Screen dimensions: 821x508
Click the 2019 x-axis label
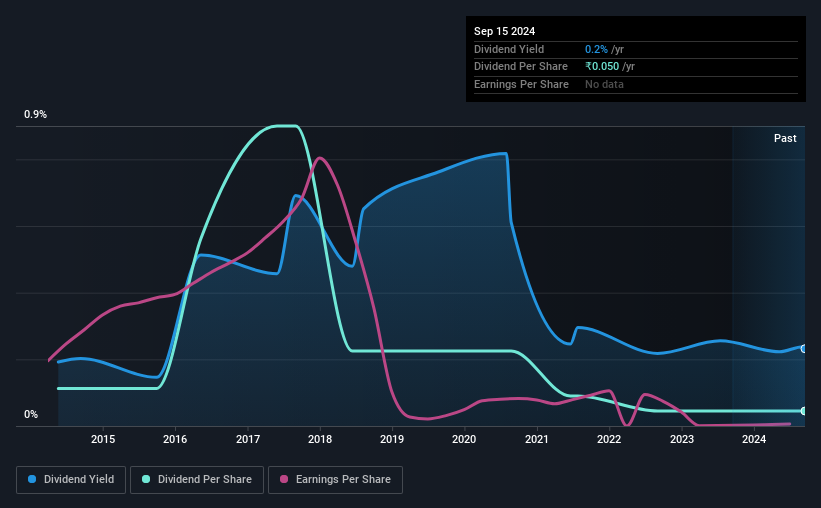coord(392,439)
